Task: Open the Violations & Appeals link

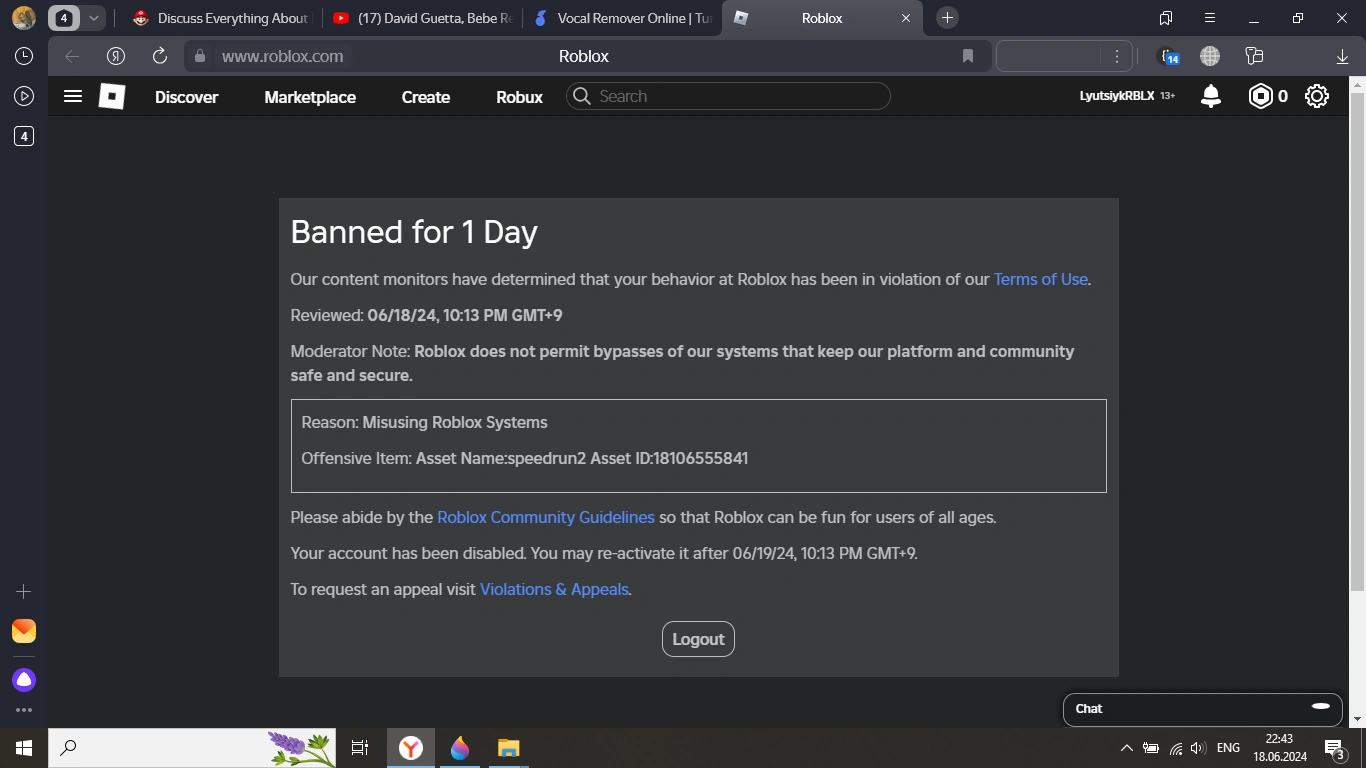Action: tap(554, 589)
